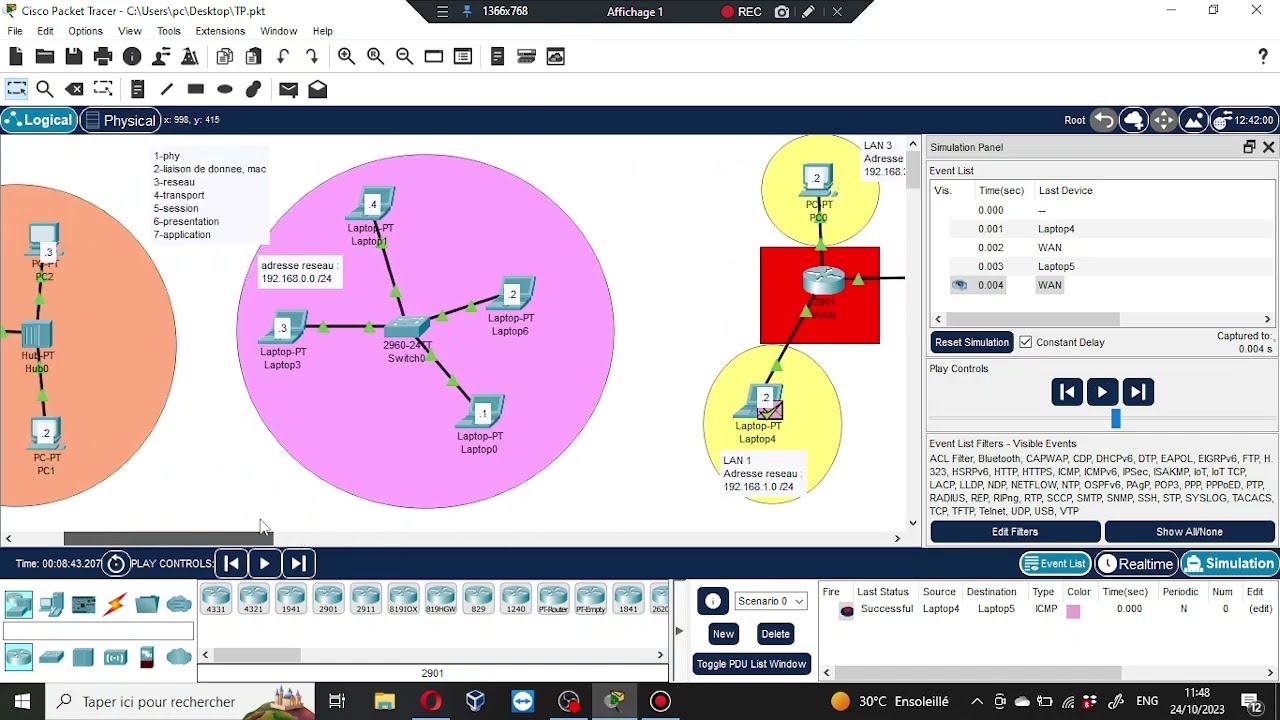
Task: Open the Edit menu
Action: (x=45, y=31)
